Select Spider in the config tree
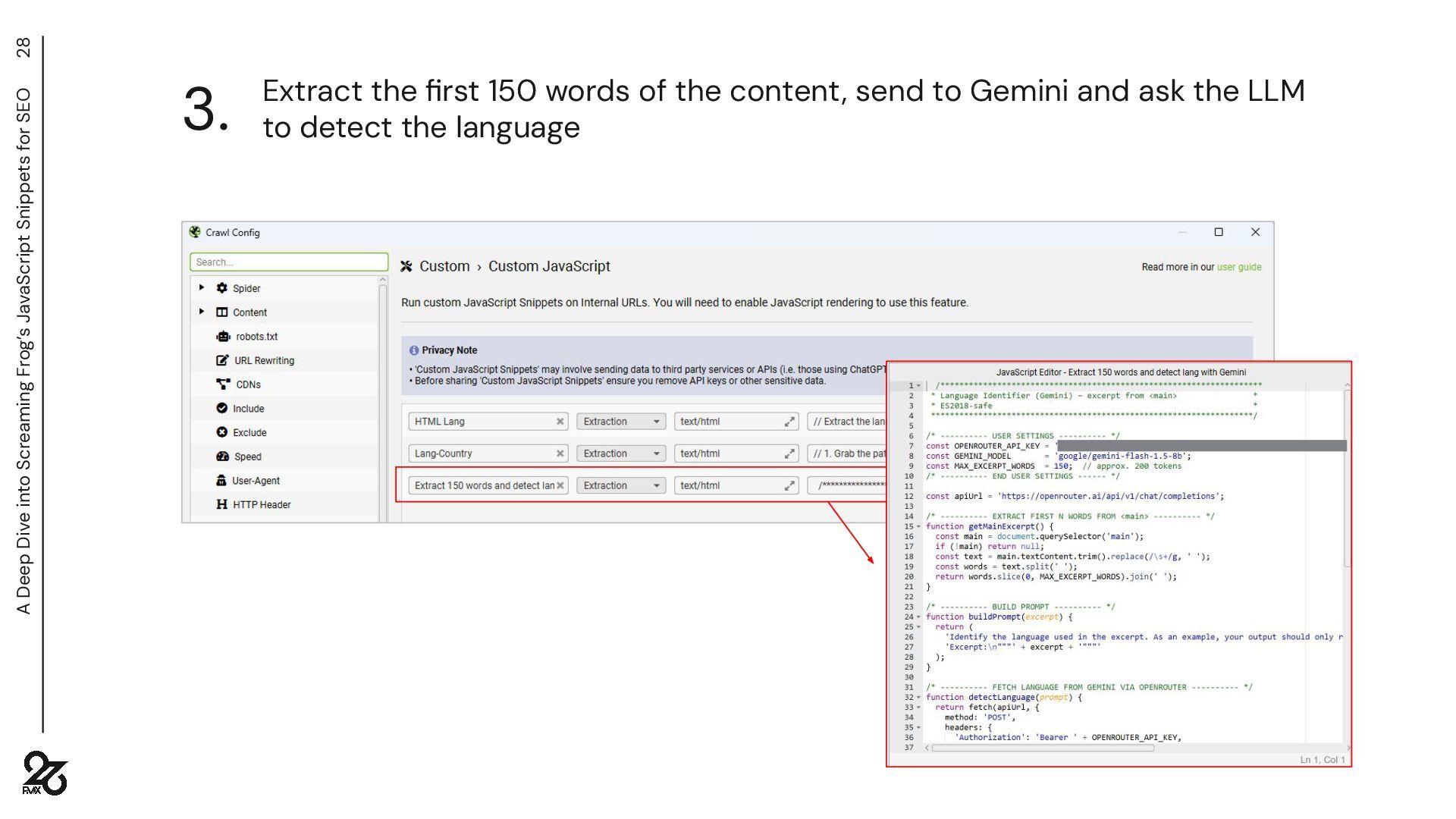1456x819 pixels. [246, 288]
